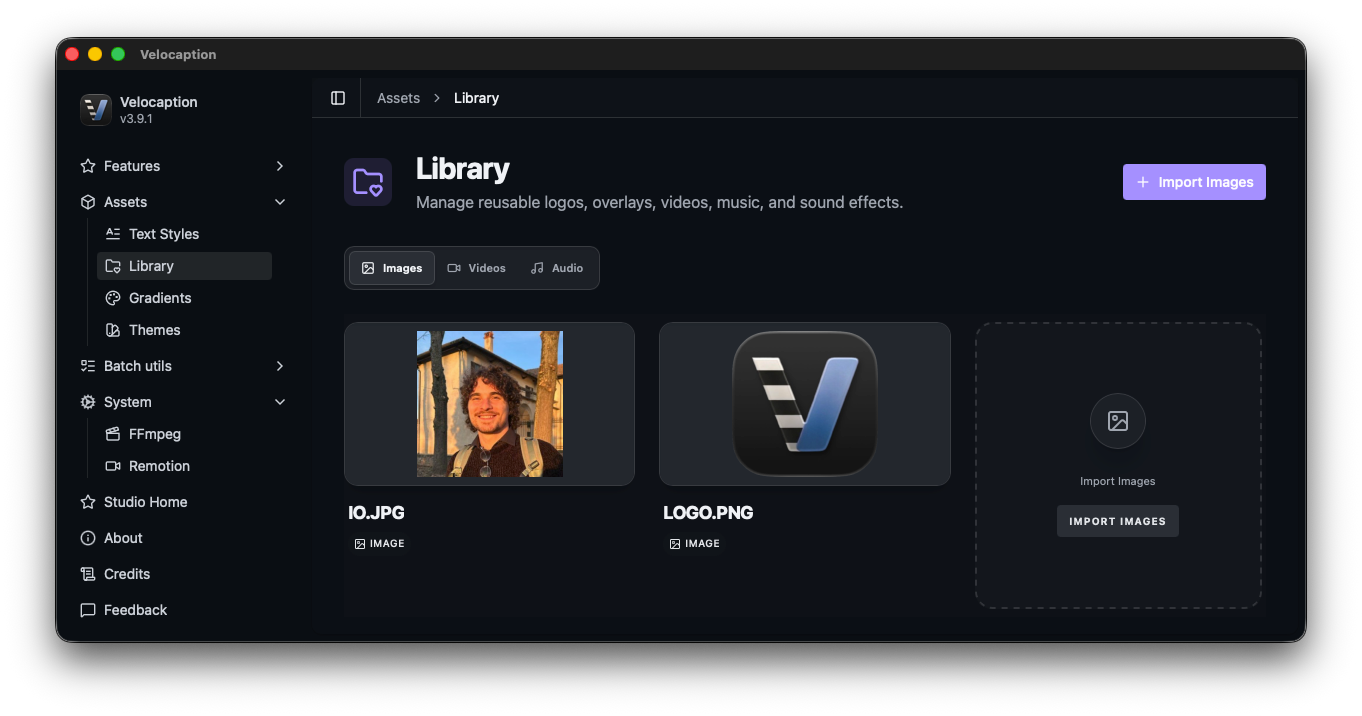Open the About page

pyautogui.click(x=184, y=538)
